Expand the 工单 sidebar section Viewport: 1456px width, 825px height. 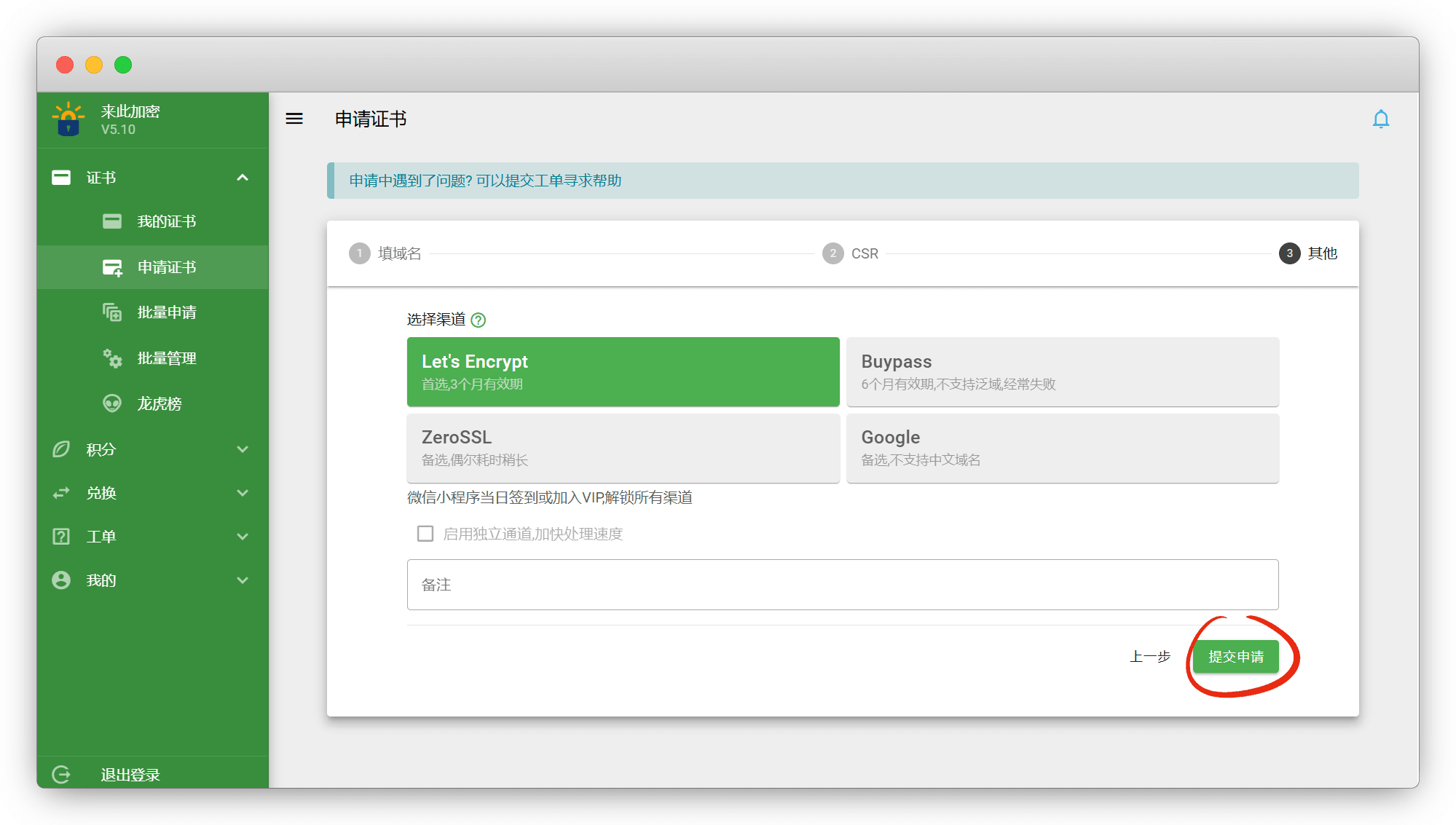tap(243, 537)
